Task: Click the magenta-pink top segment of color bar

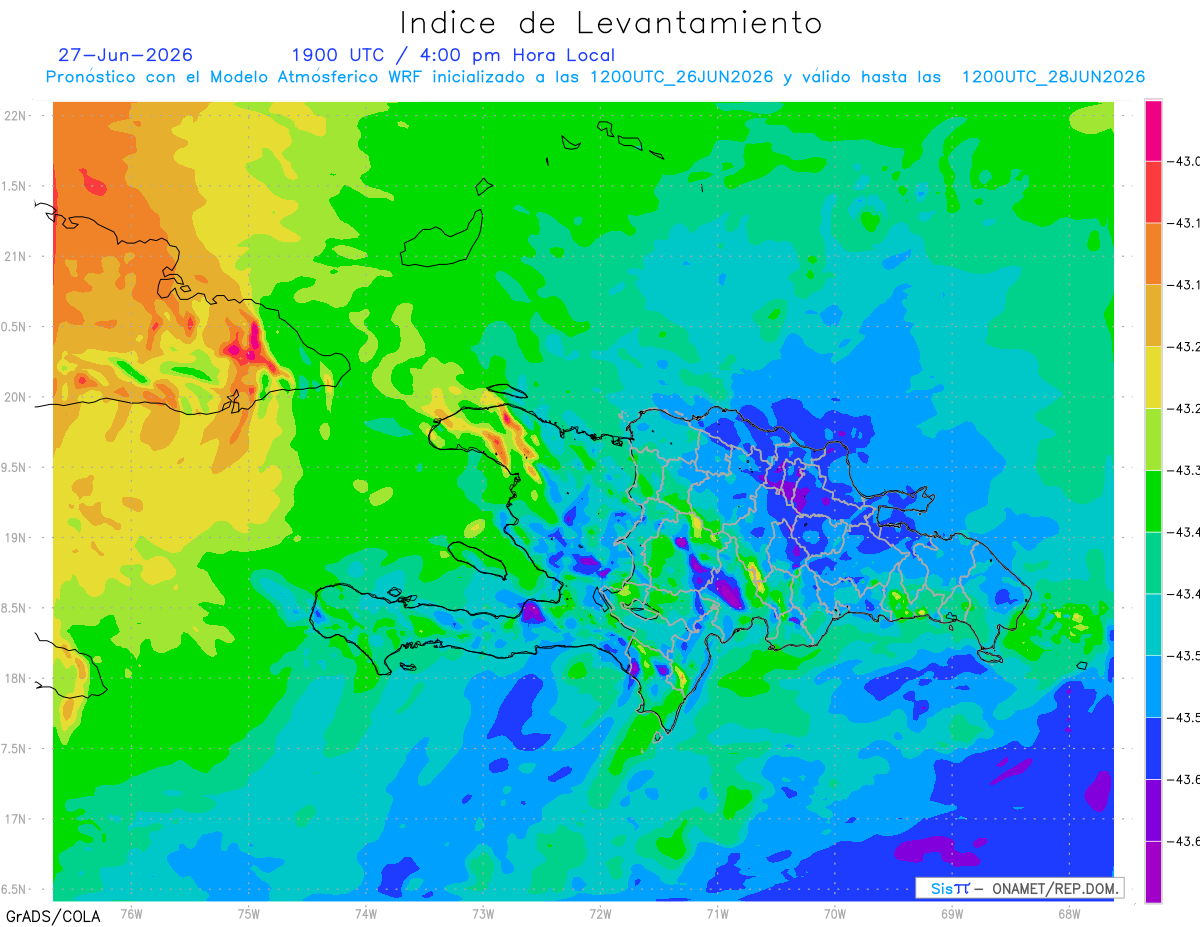Action: click(x=1153, y=130)
